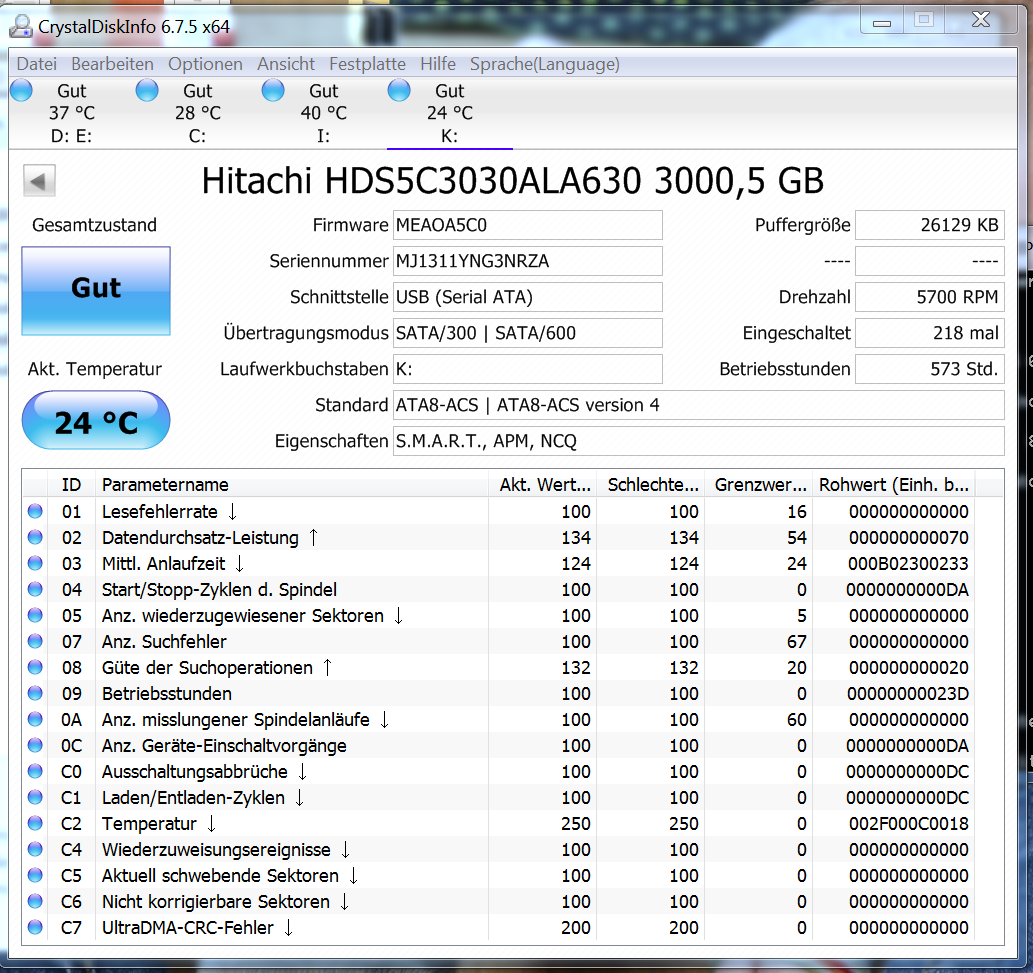This screenshot has height=973, width=1033.
Task: Click the CrystalDiskInfo title bar app icon
Action: point(21,26)
